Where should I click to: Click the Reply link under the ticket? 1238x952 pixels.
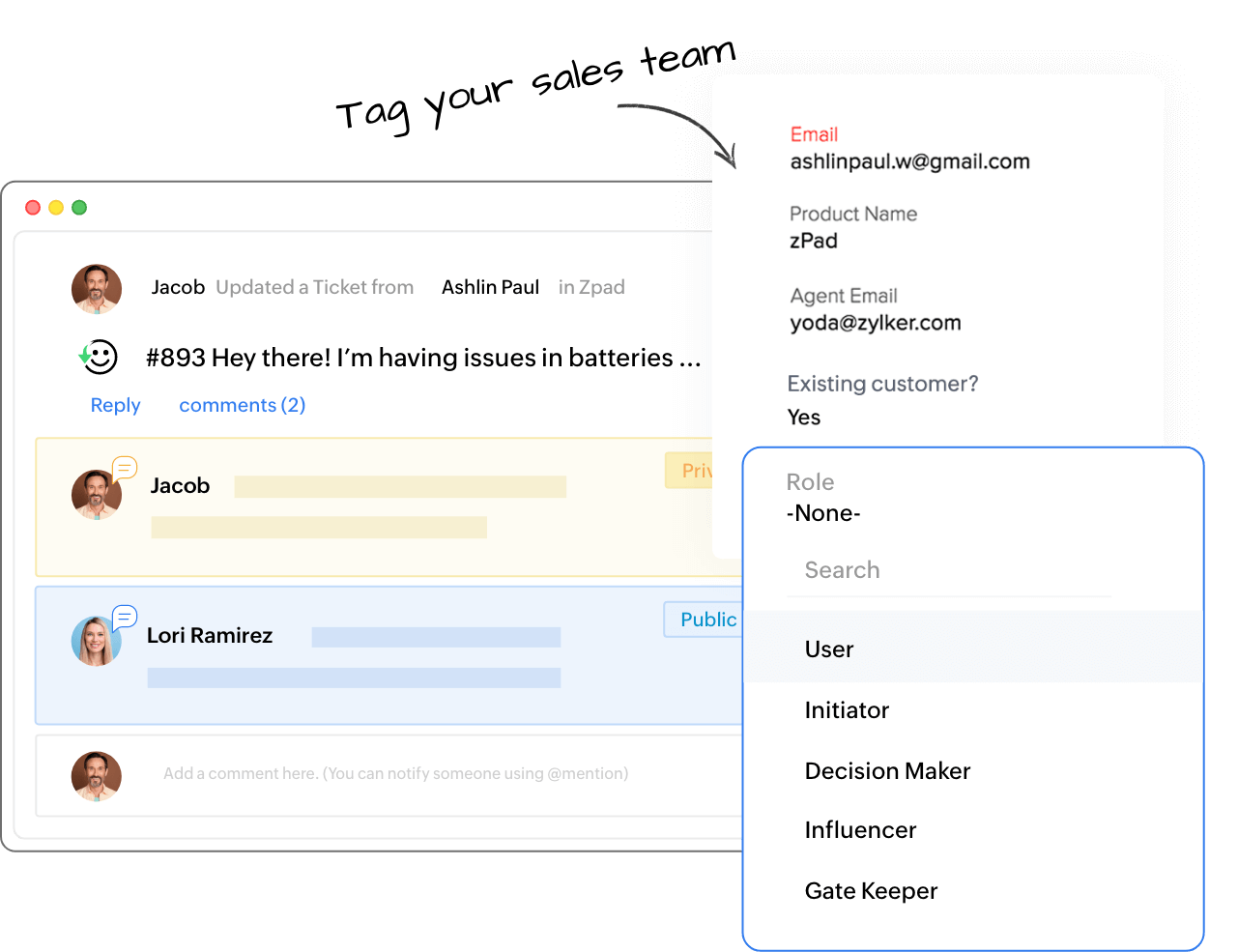tap(115, 406)
